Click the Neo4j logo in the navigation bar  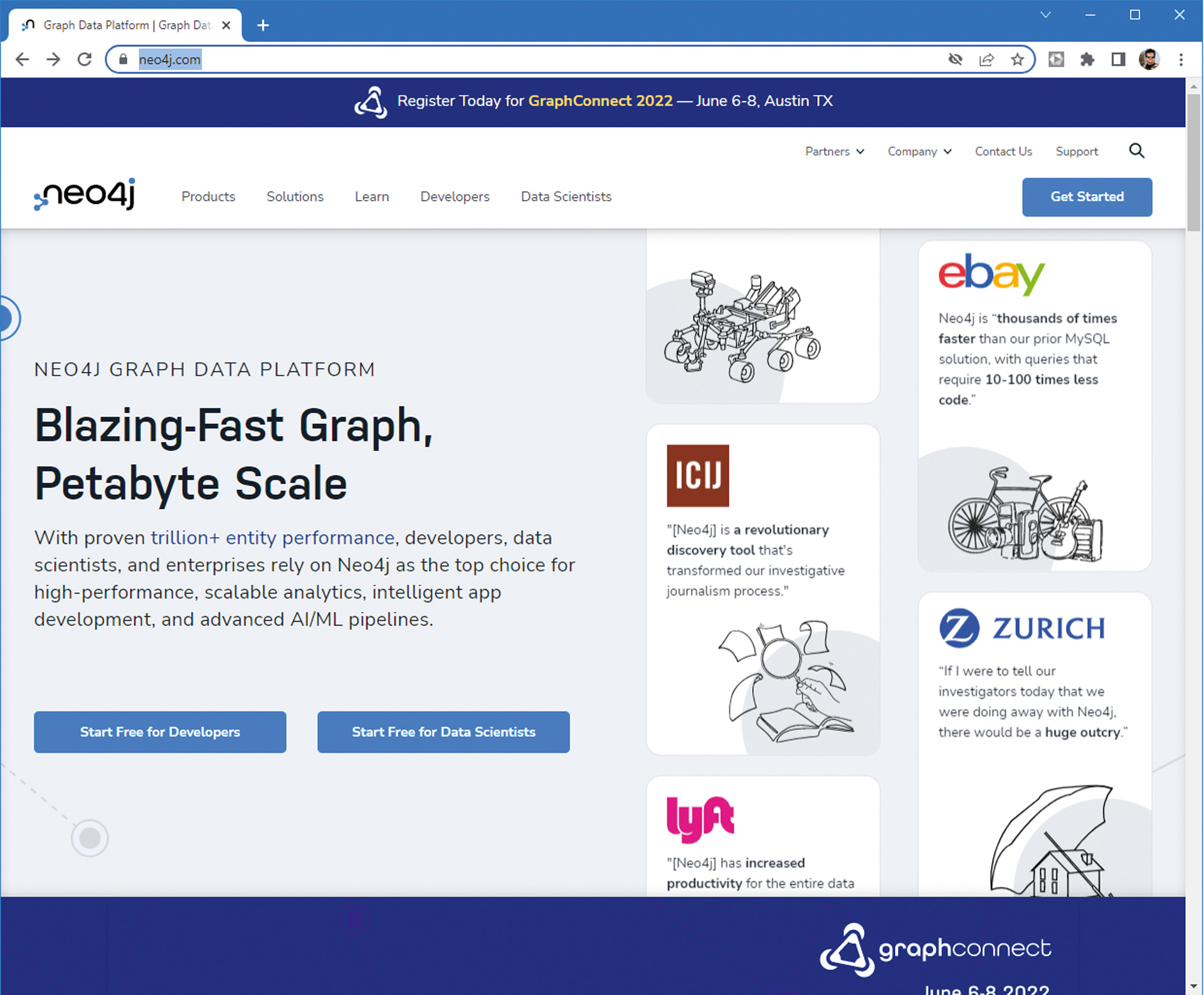pyautogui.click(x=85, y=194)
